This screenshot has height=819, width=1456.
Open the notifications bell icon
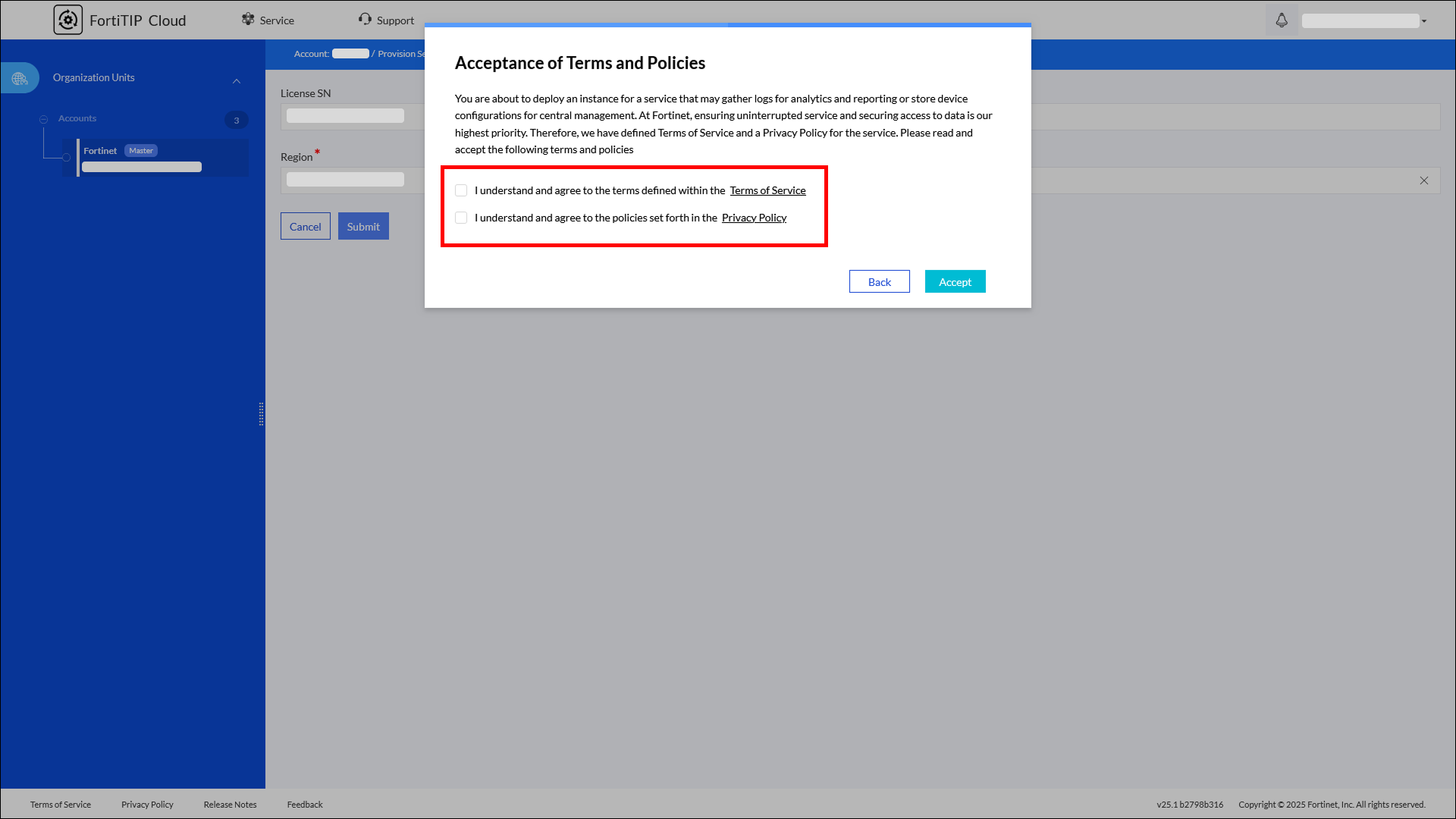point(1282,20)
